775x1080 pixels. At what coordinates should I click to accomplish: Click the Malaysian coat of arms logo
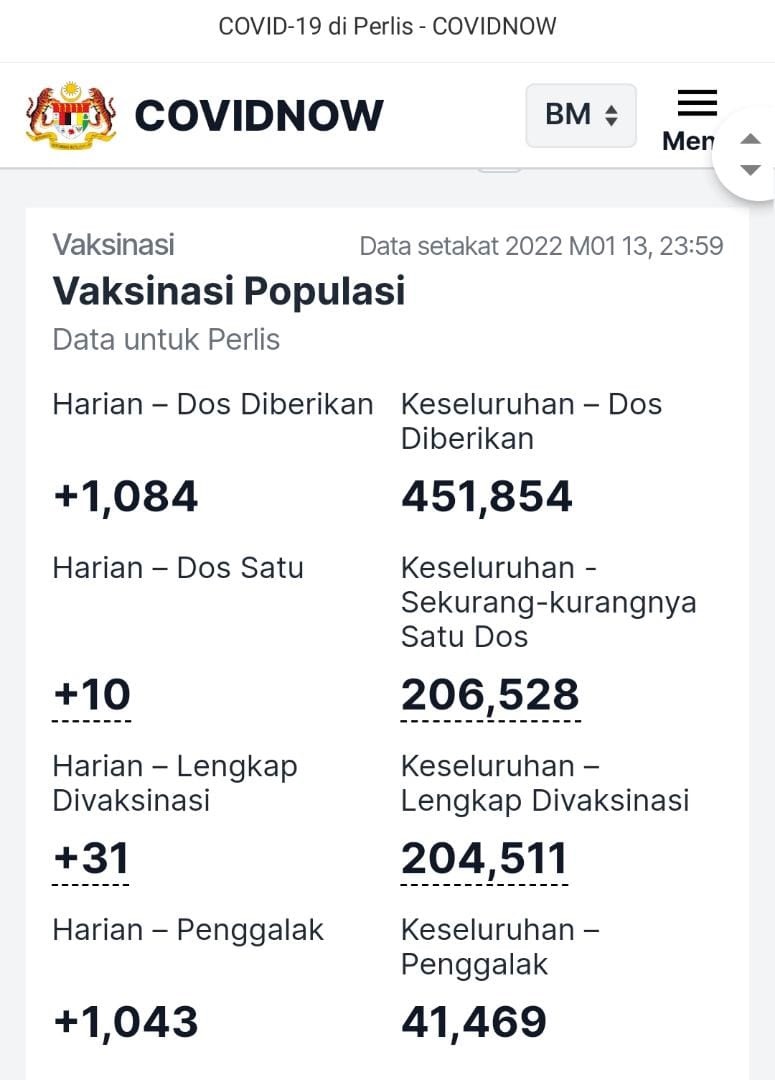click(x=71, y=115)
